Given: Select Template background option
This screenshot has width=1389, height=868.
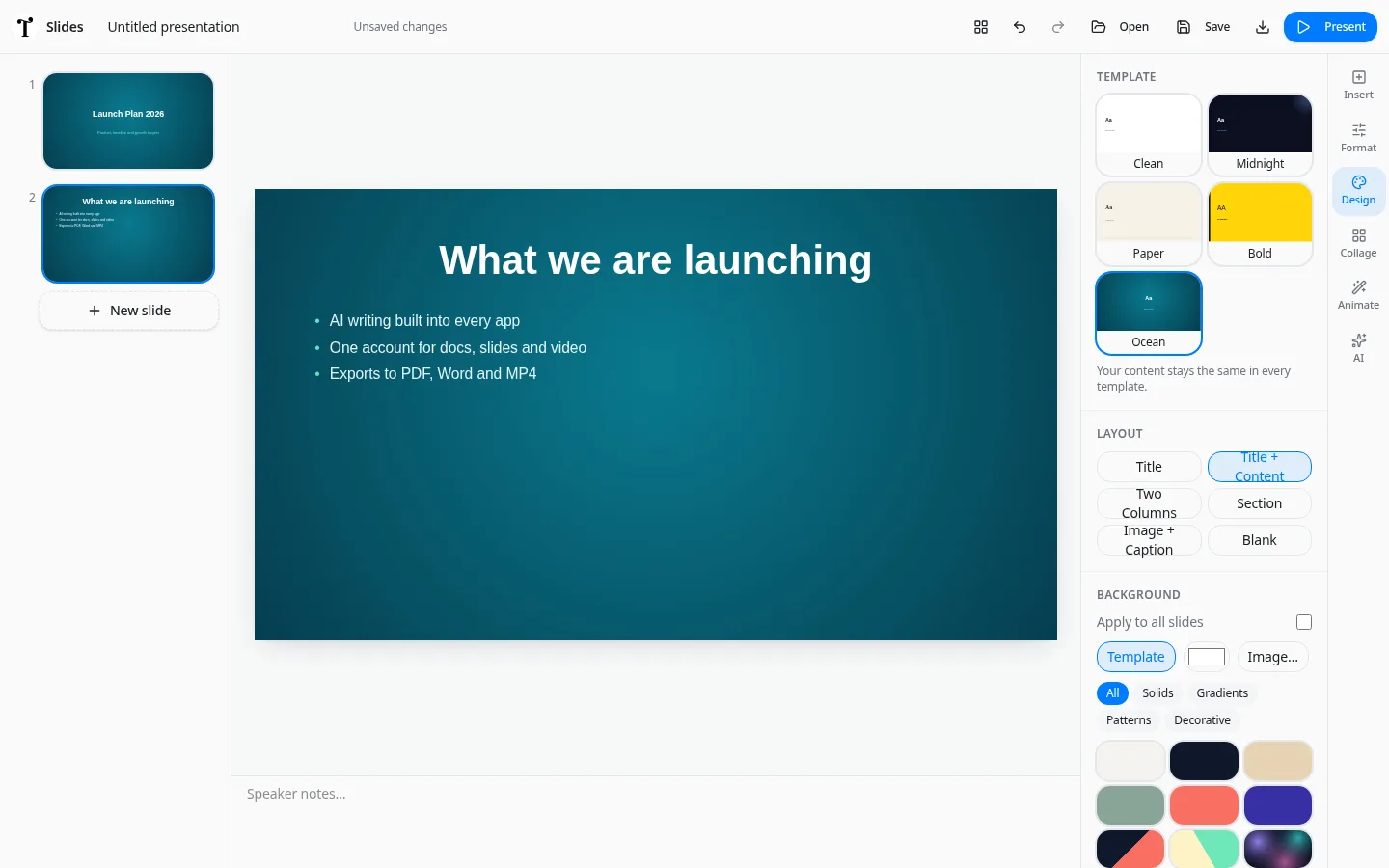Looking at the screenshot, I should tap(1136, 657).
